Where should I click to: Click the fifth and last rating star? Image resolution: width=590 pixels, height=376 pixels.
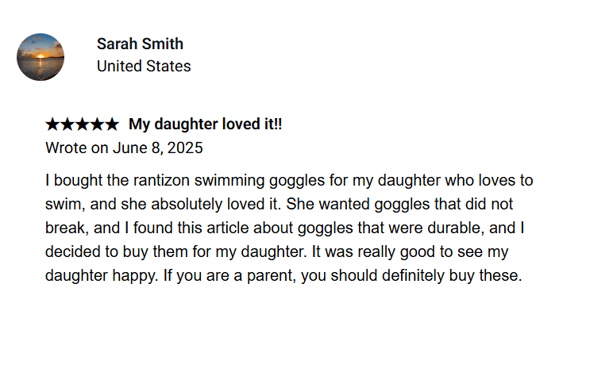tap(111, 124)
